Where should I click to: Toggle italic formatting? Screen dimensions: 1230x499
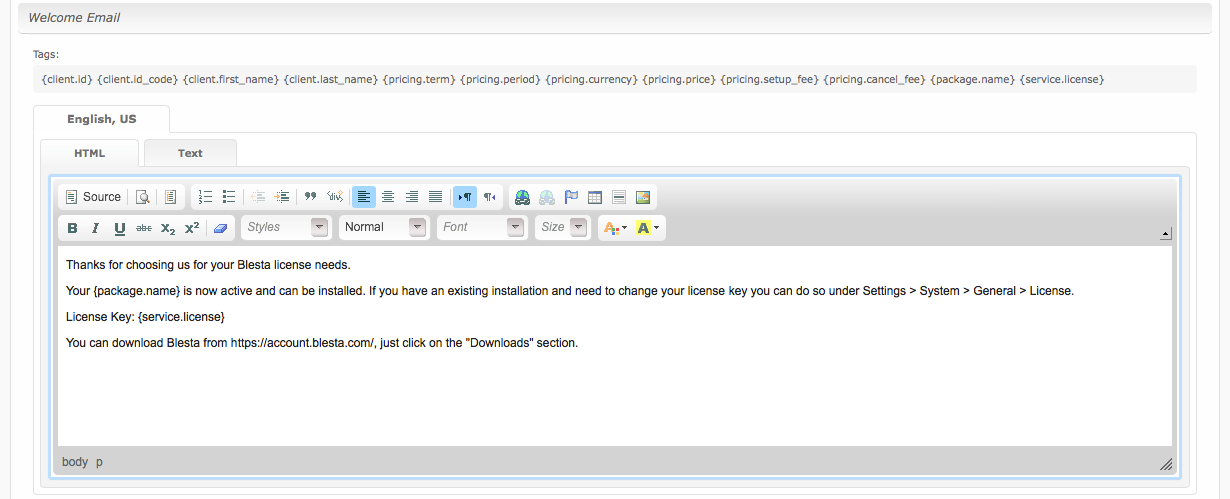(x=96, y=228)
